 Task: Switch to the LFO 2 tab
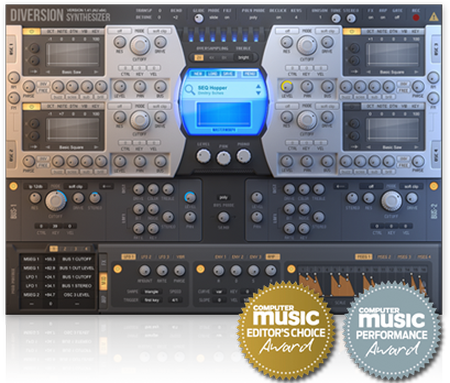[x=146, y=257]
